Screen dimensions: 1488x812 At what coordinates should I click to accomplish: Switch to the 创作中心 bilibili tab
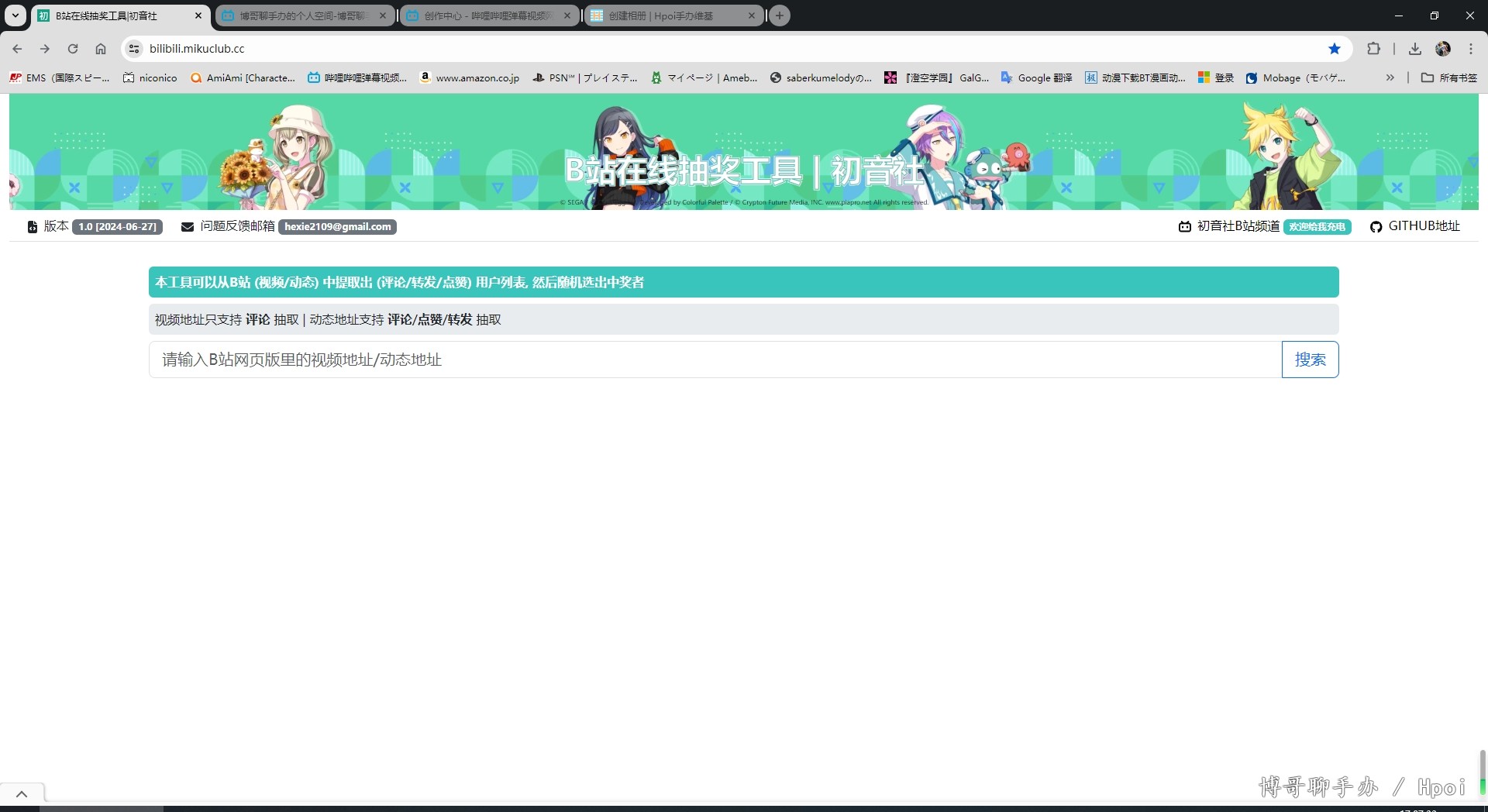click(488, 15)
